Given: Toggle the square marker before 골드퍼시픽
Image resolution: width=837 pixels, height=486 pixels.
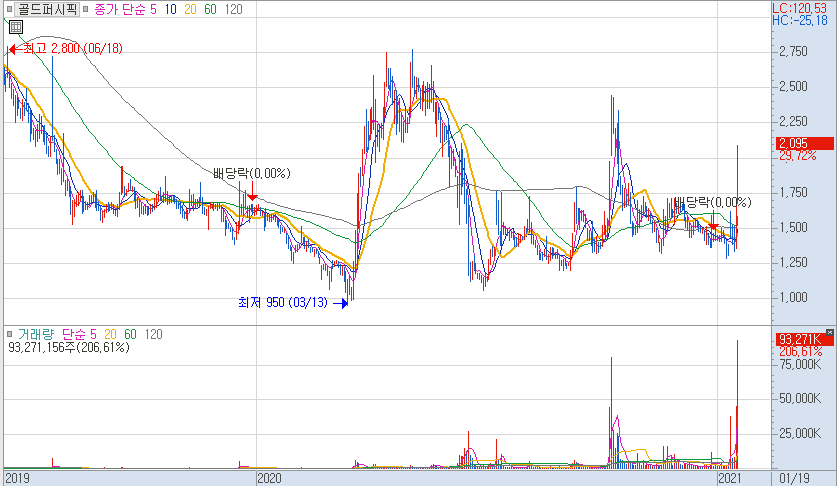Looking at the screenshot, I should pos(9,9).
